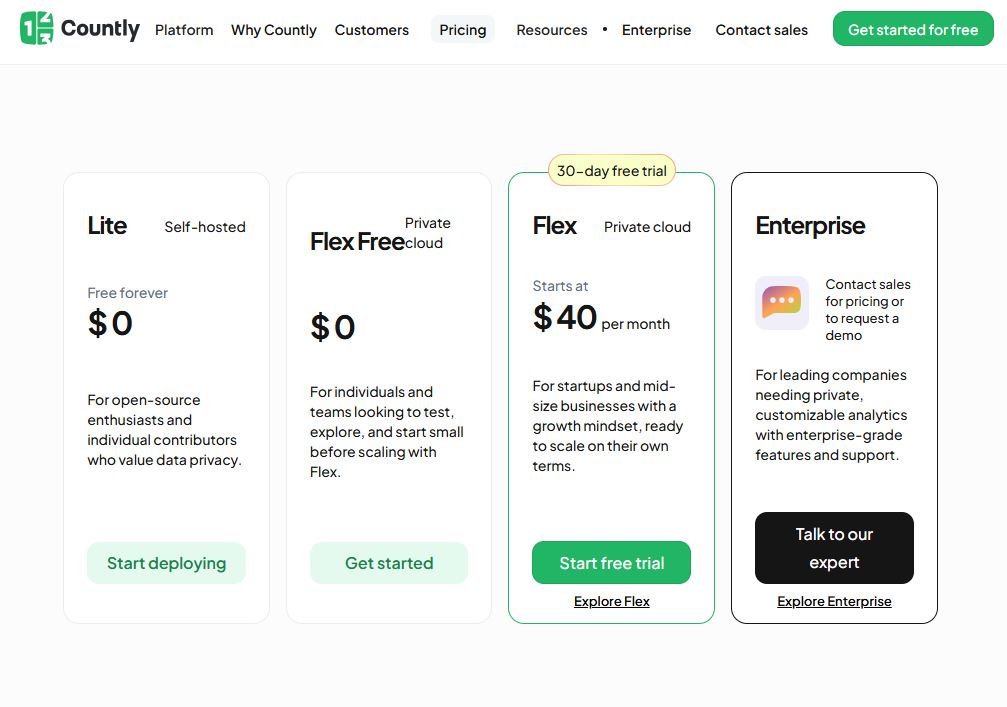Viewport: 1007px width, 707px height.
Task: Click the chat bubble icon on Enterprise card
Action: pyautogui.click(x=781, y=302)
